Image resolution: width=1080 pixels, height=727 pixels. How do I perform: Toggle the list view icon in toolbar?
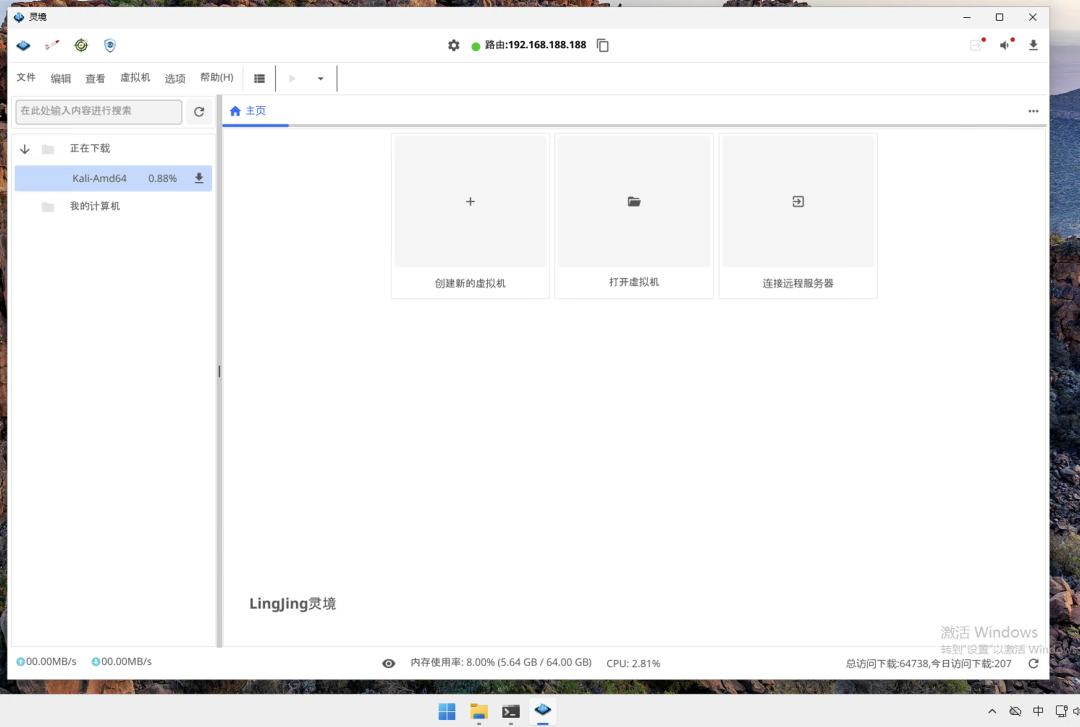[x=259, y=79]
